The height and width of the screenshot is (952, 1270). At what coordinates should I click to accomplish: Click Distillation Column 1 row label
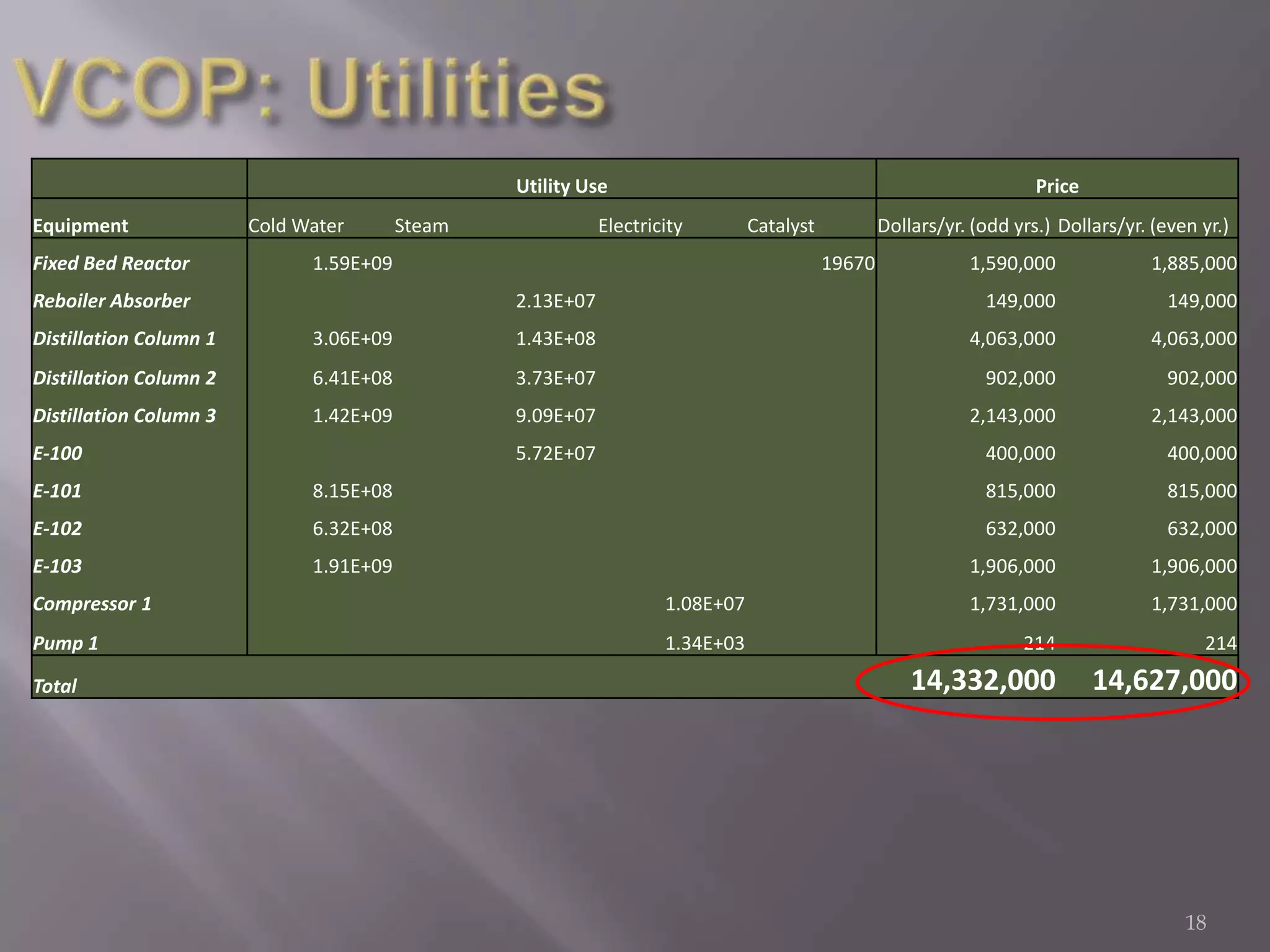(x=124, y=339)
